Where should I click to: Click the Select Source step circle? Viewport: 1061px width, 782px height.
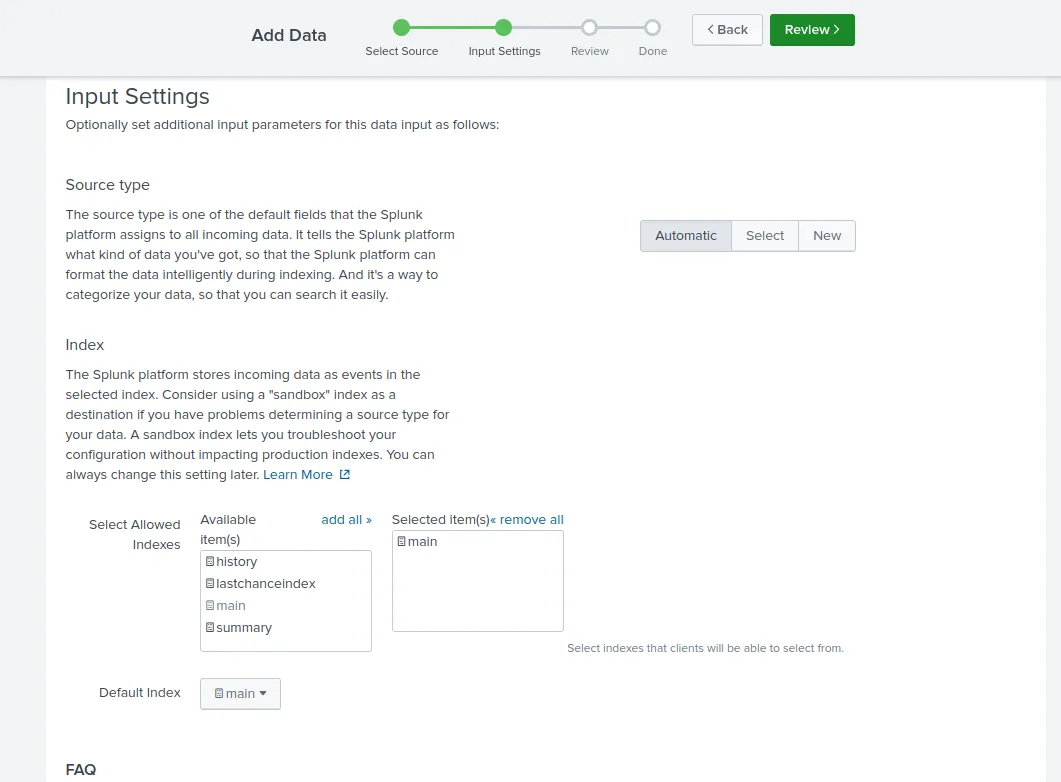pos(401,28)
